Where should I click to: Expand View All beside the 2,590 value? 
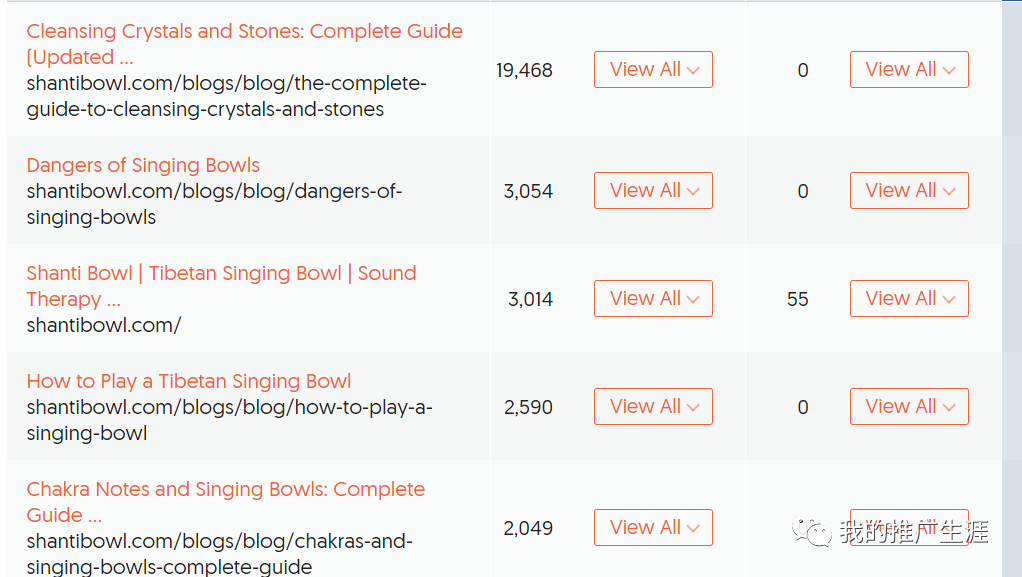click(653, 407)
